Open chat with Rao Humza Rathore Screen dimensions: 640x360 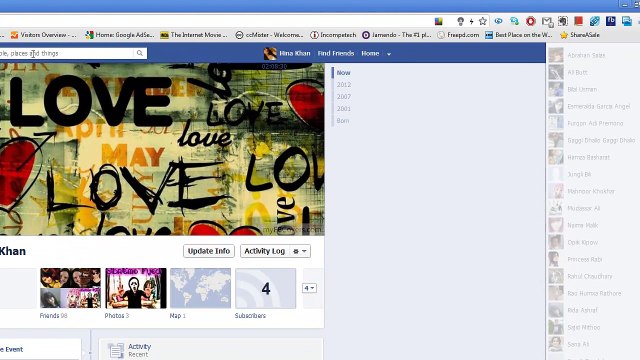(x=593, y=293)
